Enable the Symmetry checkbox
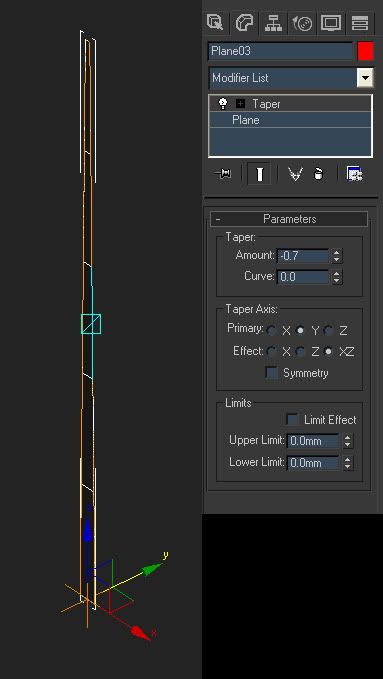 tap(272, 373)
